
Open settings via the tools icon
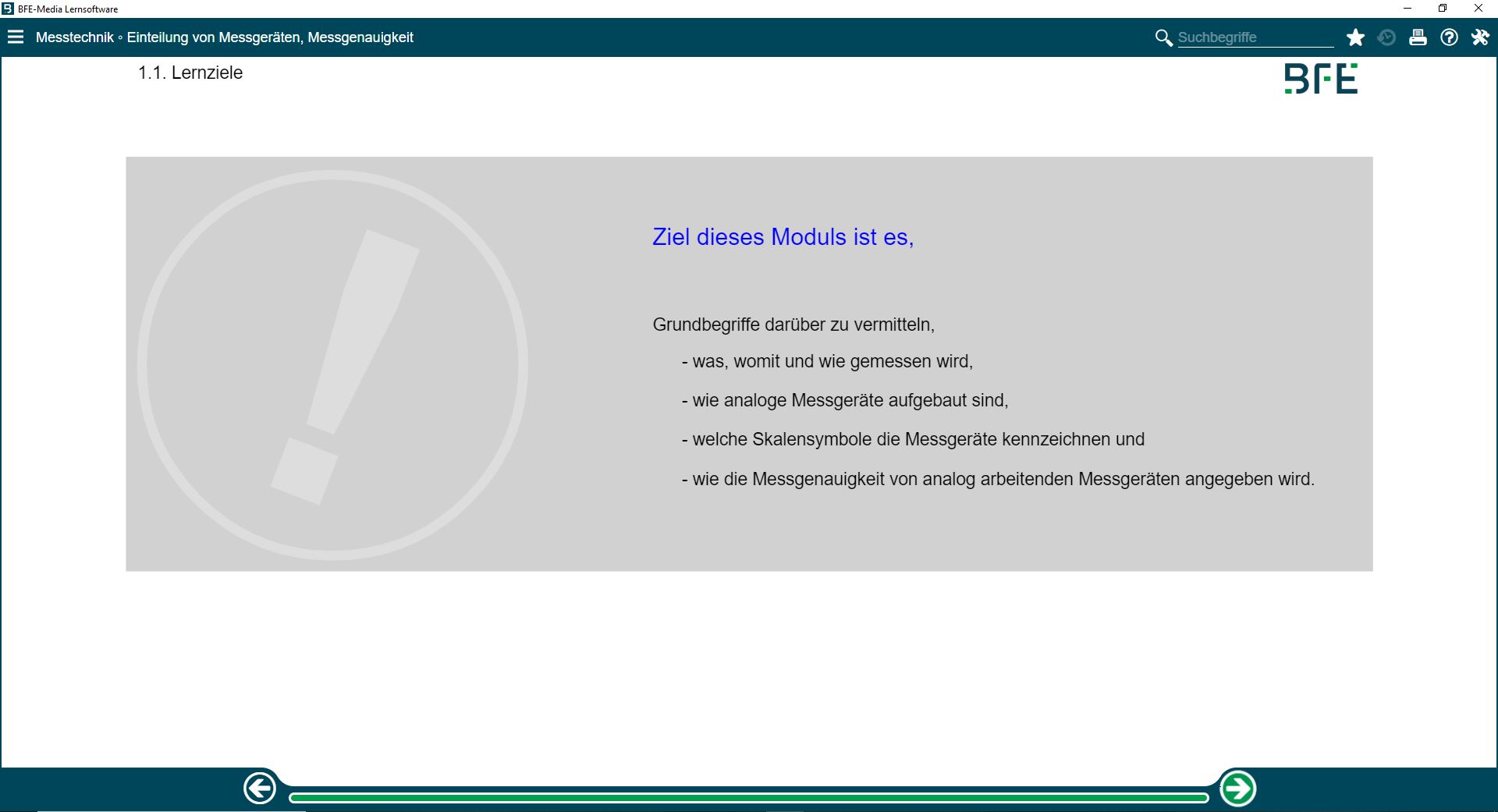pyautogui.click(x=1479, y=37)
